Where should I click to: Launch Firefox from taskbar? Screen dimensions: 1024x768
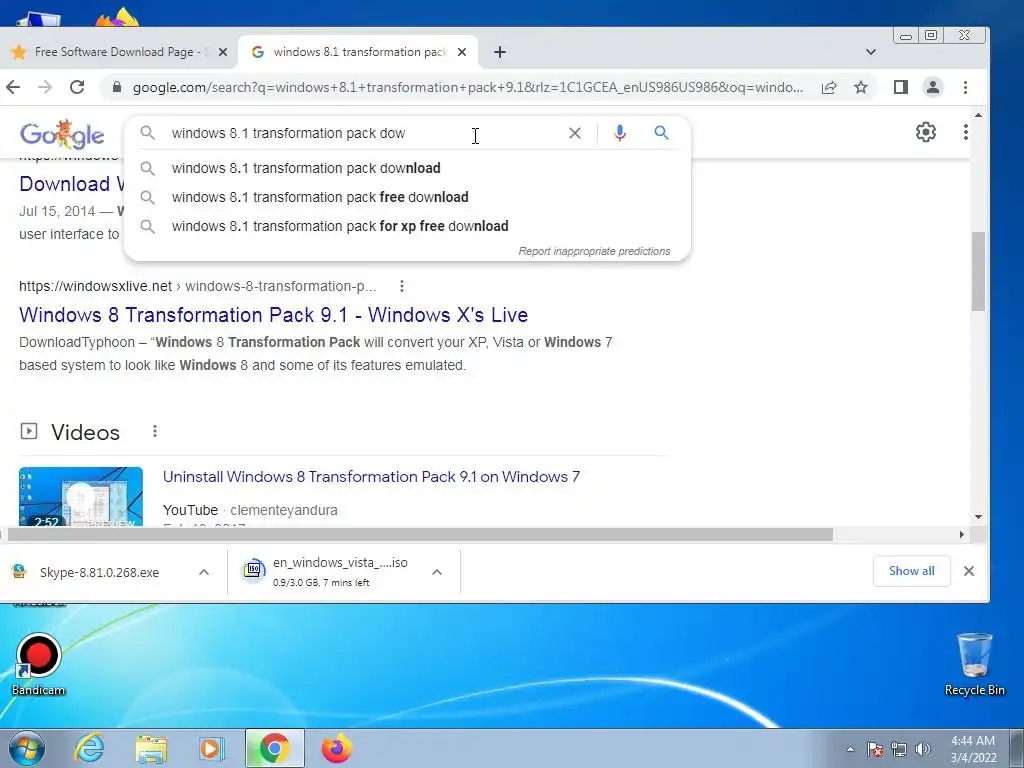coord(336,748)
